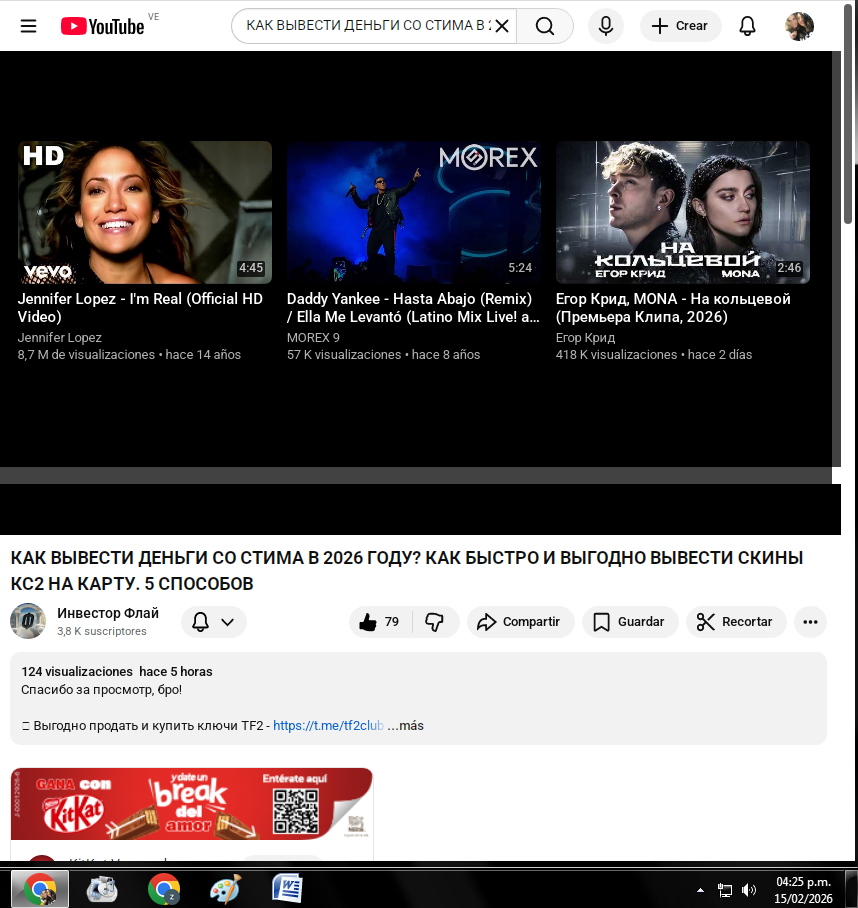Open the volume speaker tray icon
The image size is (858, 908).
coord(749,890)
